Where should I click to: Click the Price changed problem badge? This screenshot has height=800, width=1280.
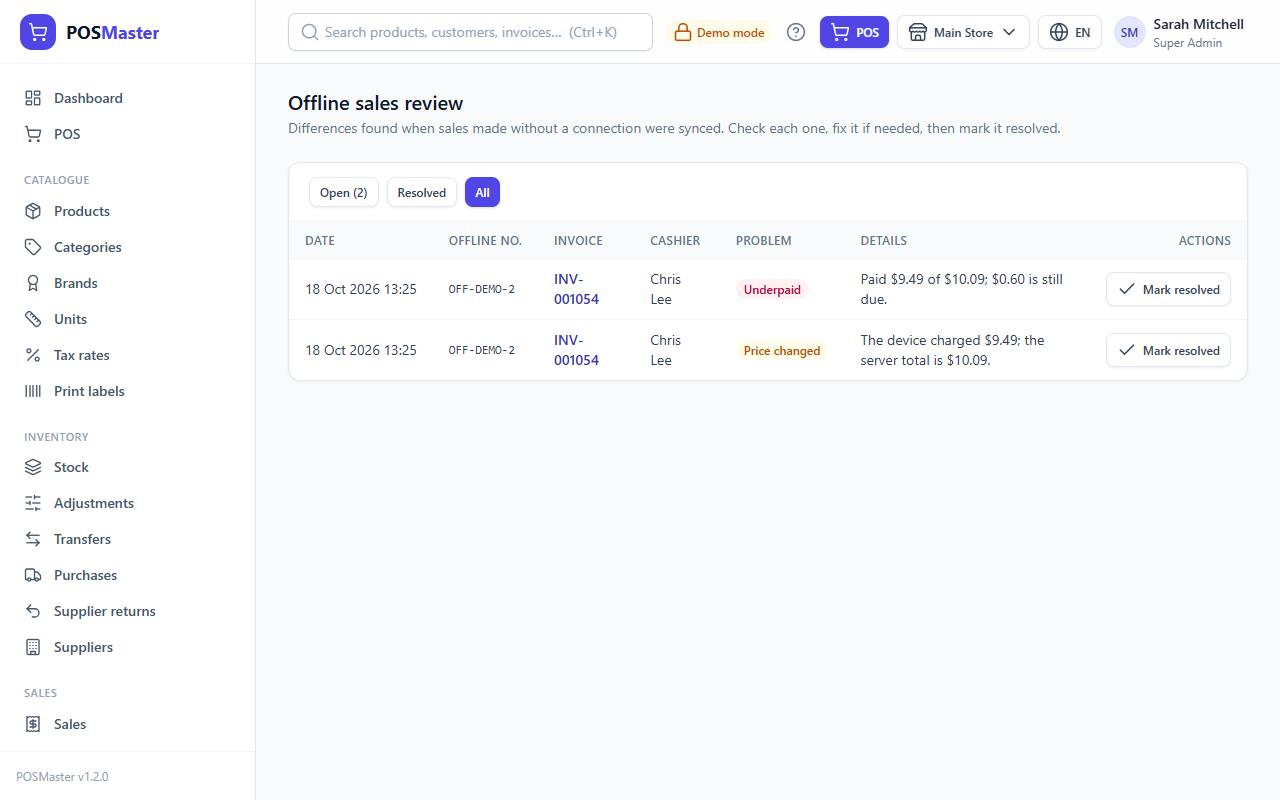coord(782,350)
